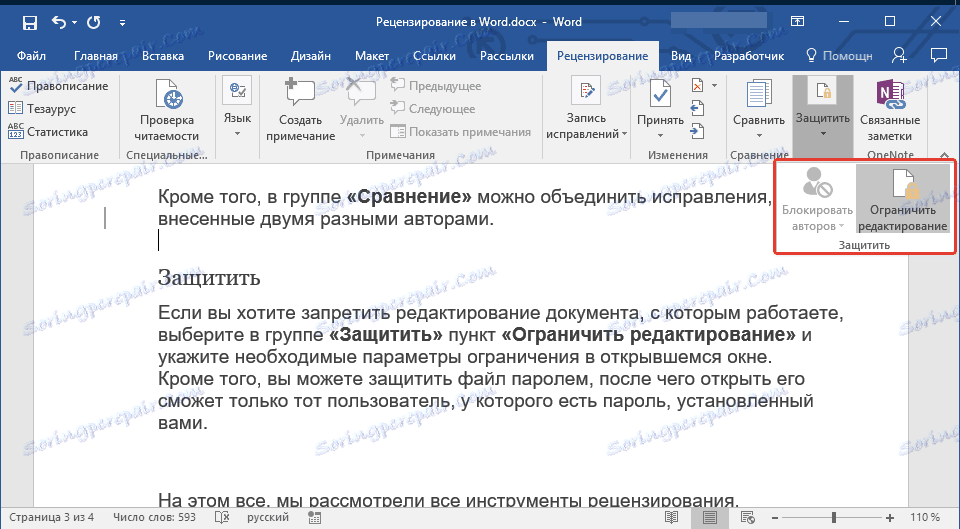Open the undo history dropdown arrow

[75, 23]
